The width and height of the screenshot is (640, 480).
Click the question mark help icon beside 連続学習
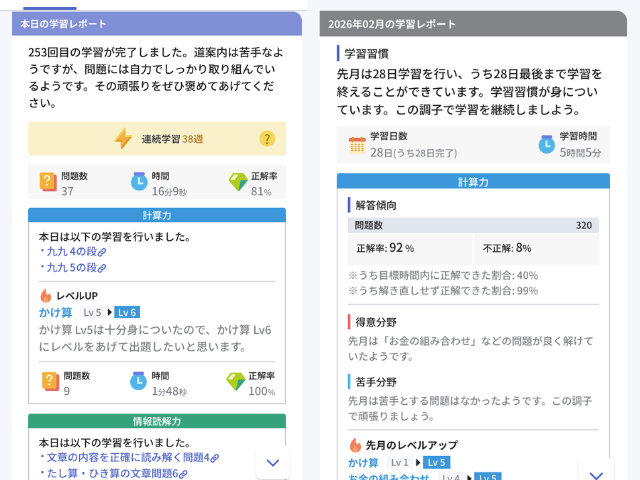(x=267, y=139)
